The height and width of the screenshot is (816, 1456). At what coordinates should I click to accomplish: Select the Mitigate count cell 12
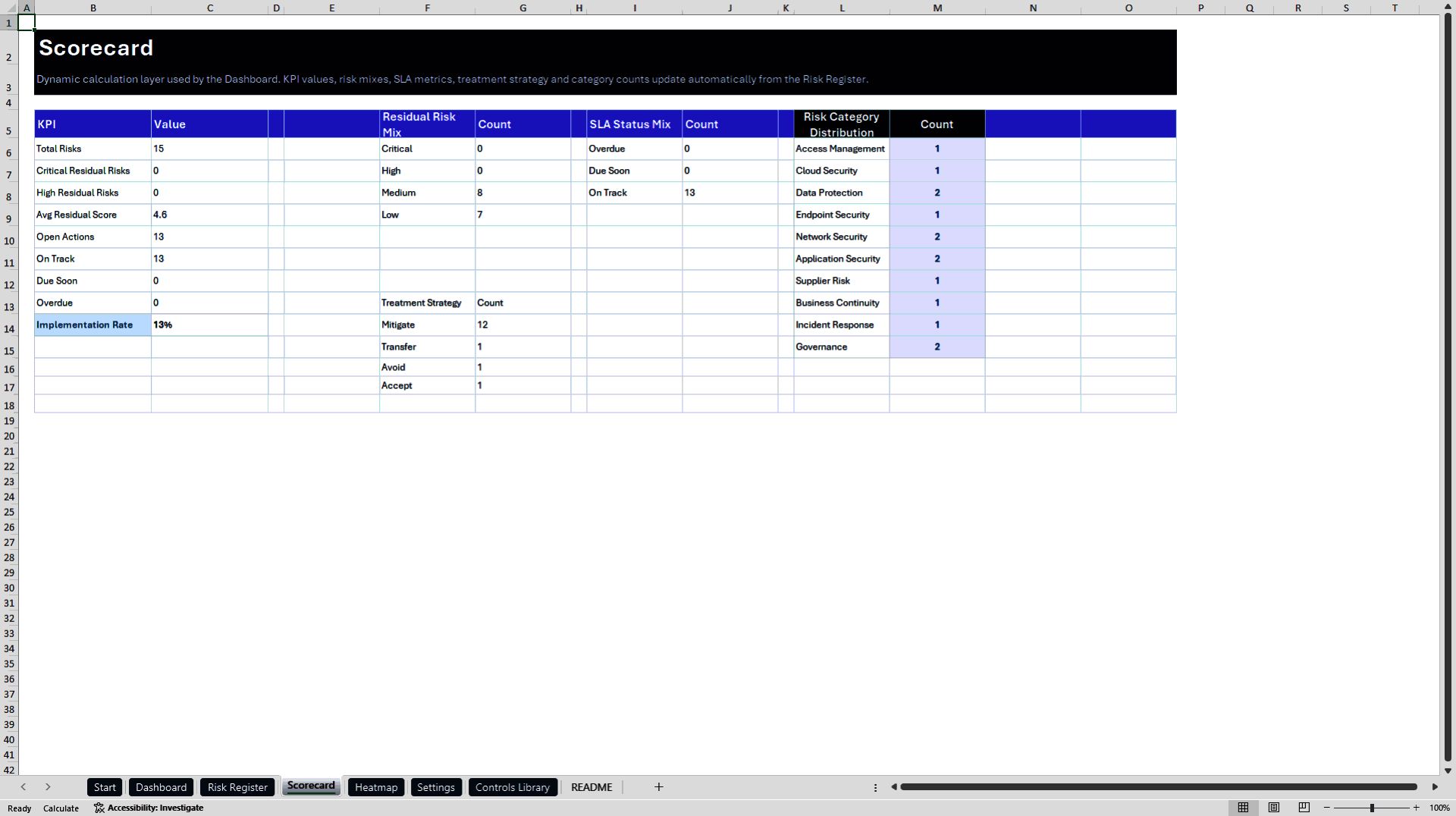(x=522, y=325)
